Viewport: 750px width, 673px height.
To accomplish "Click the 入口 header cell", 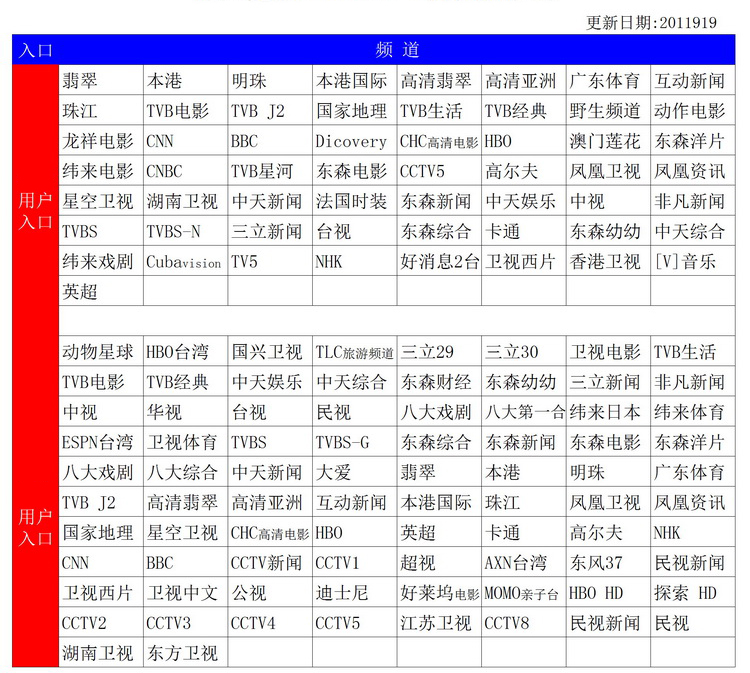I will click(x=35, y=50).
